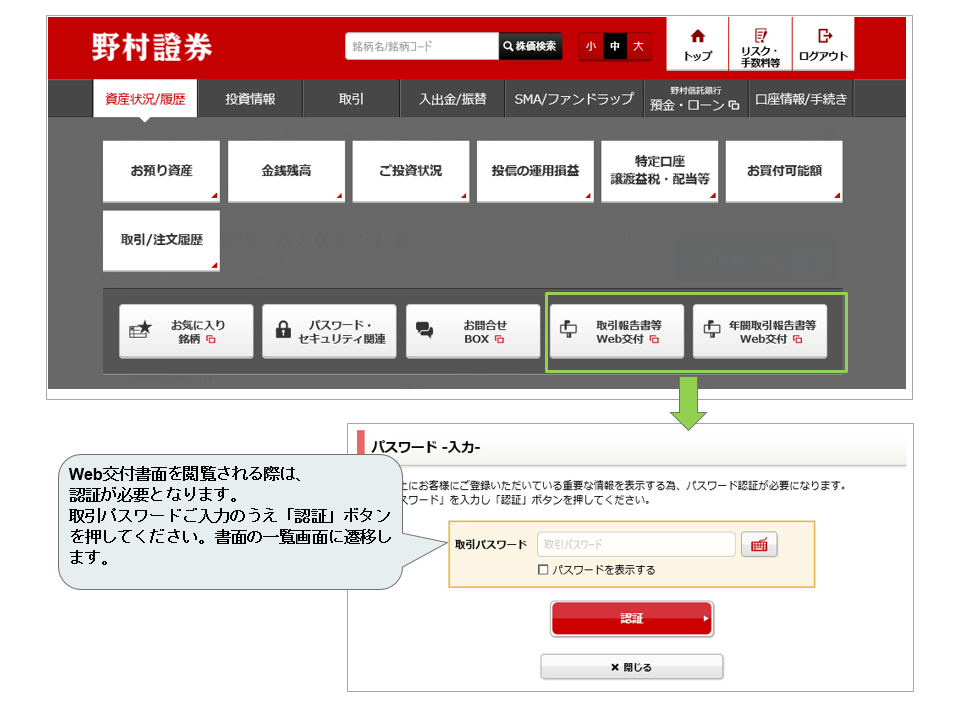Click the ログアウト logout icon
This screenshot has height=709, width=978.
pos(824,36)
